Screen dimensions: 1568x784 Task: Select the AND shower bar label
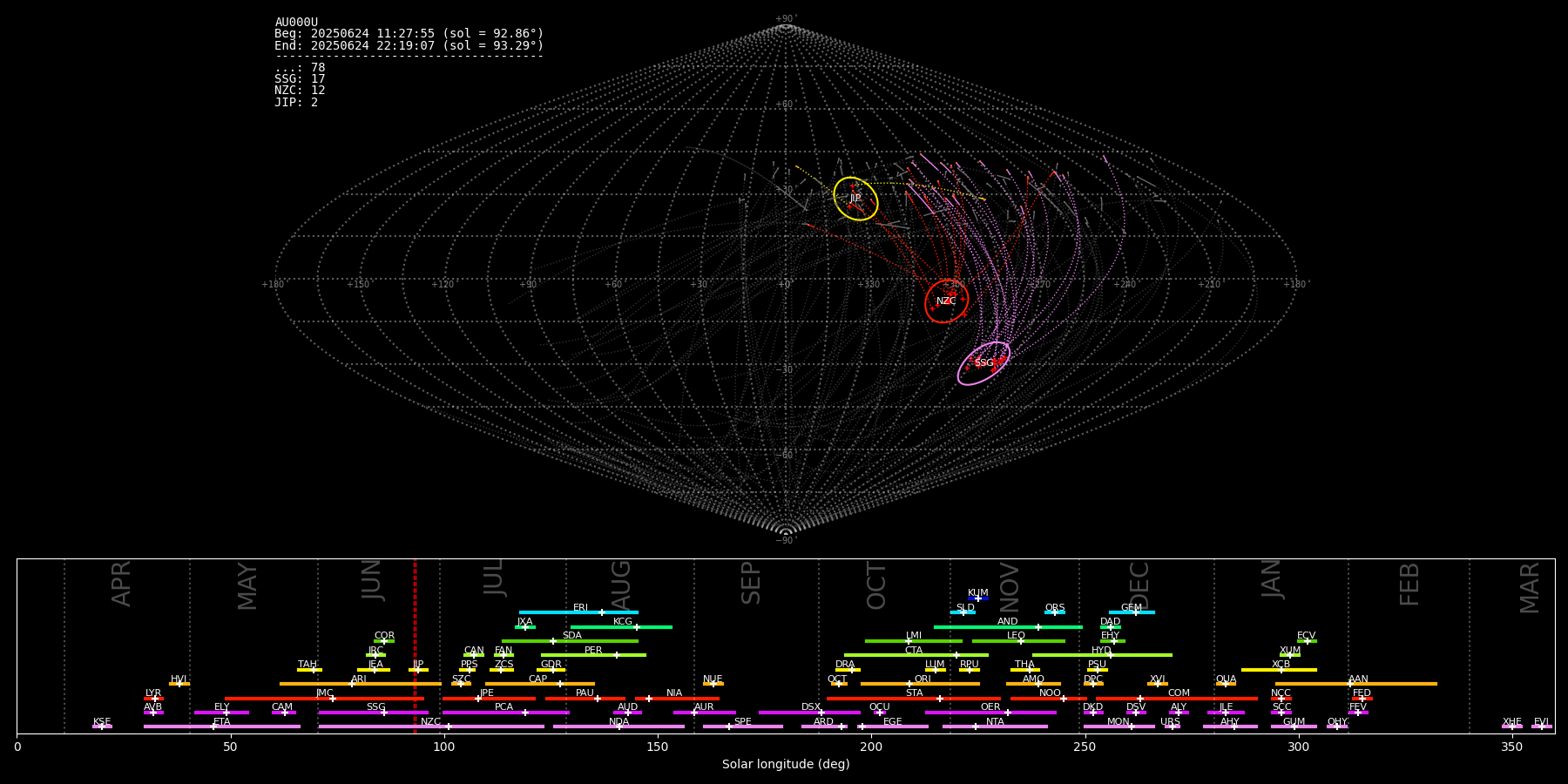[x=1008, y=622]
